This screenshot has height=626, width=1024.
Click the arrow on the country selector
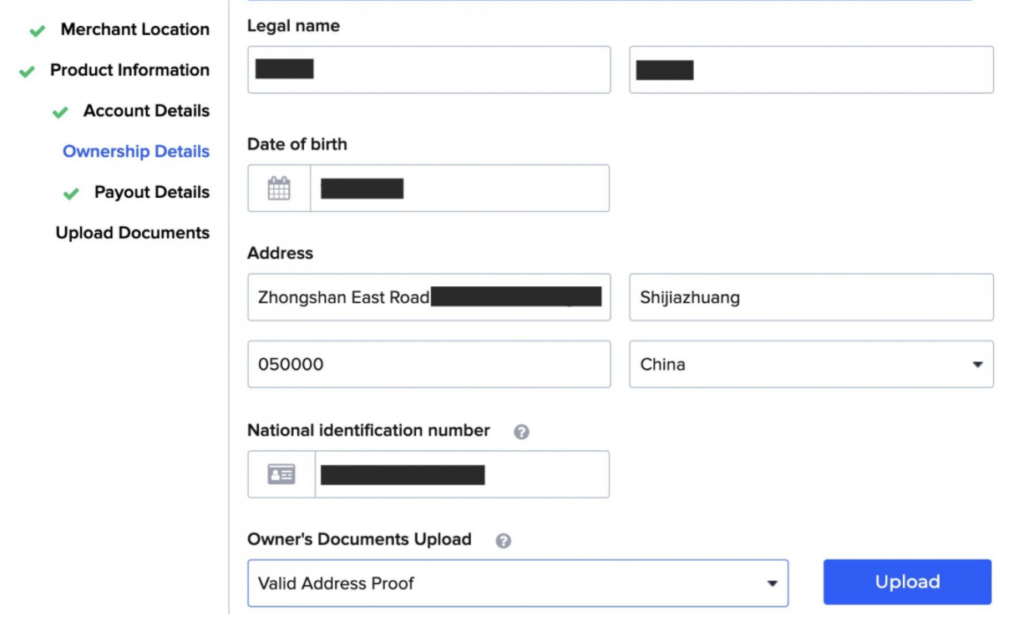[977, 364]
